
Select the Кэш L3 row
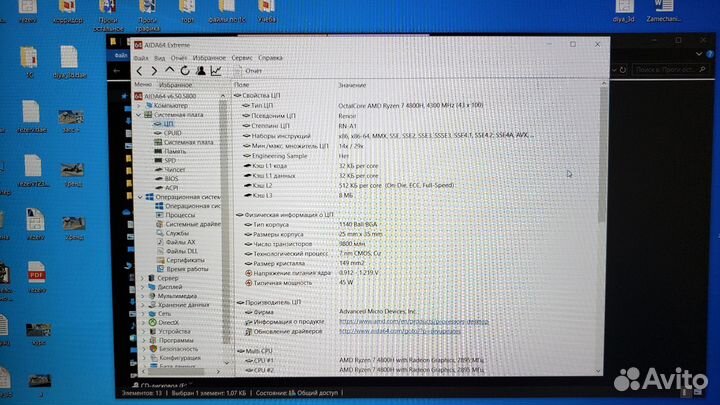(x=416, y=196)
